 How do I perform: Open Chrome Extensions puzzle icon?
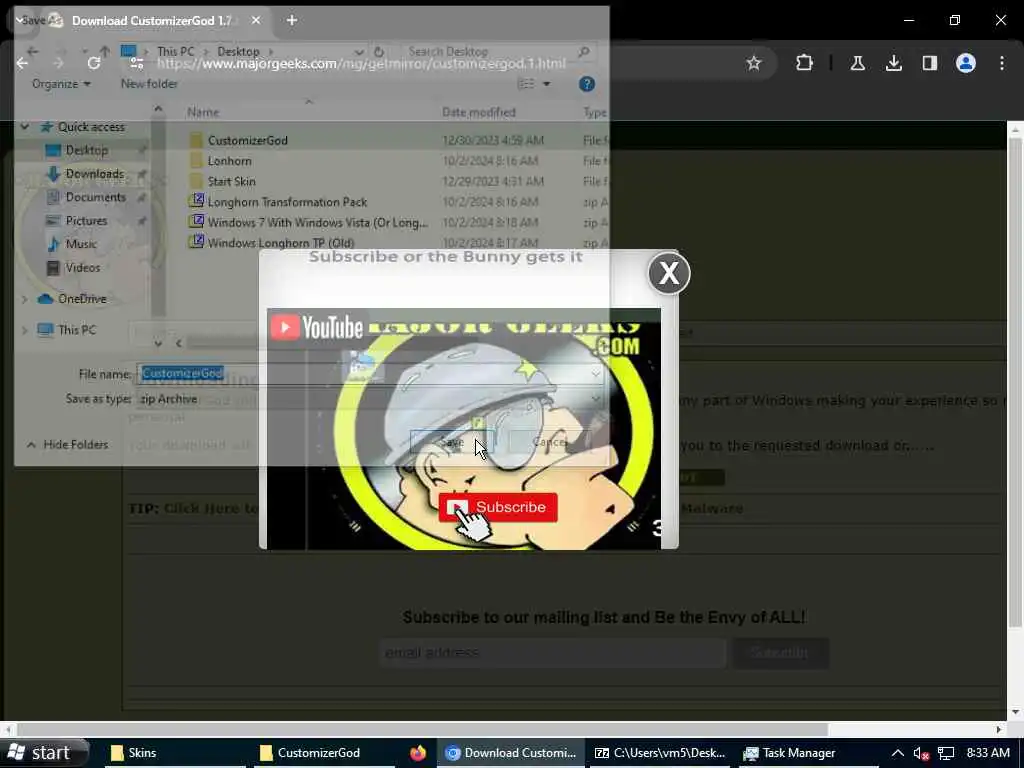pos(805,63)
